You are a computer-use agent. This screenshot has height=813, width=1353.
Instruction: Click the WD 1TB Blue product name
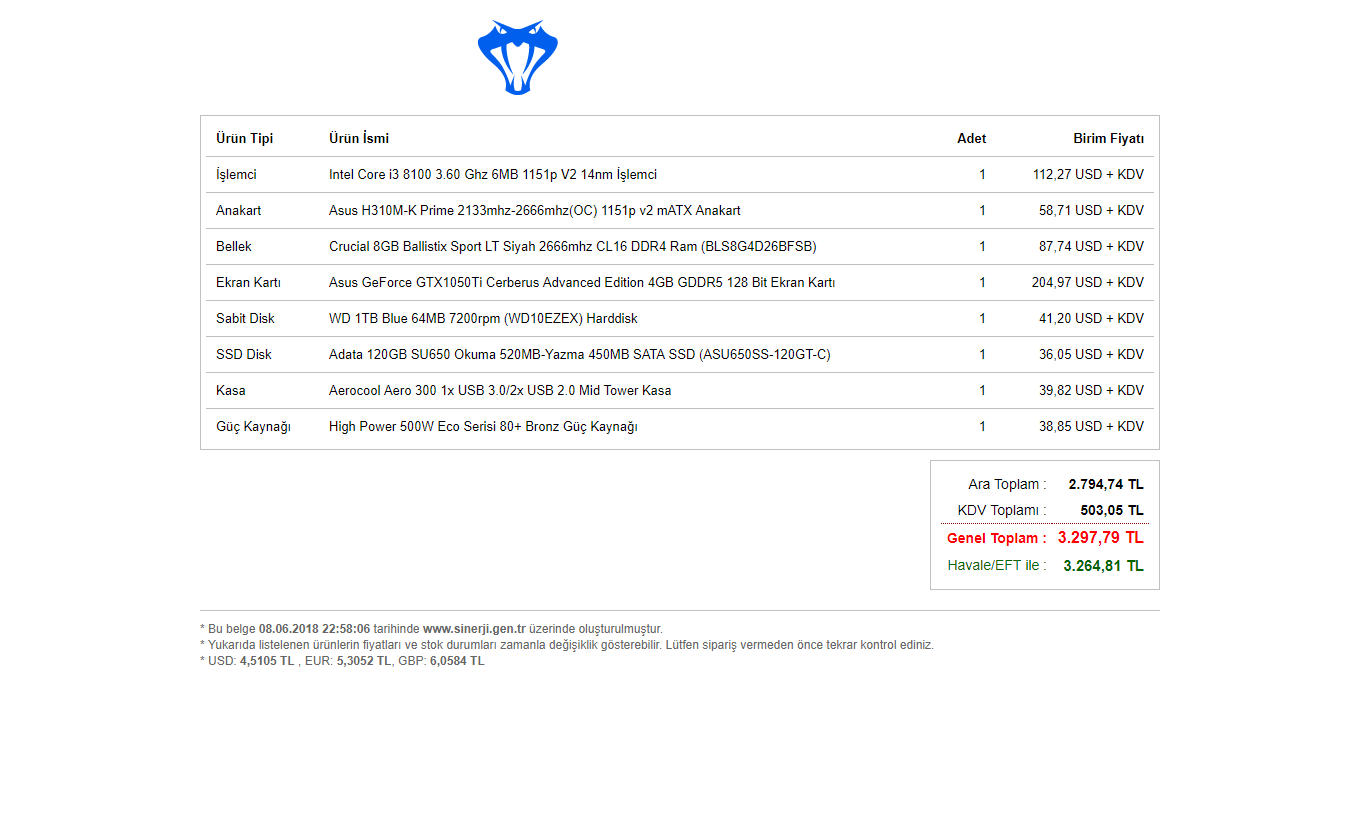coord(483,319)
